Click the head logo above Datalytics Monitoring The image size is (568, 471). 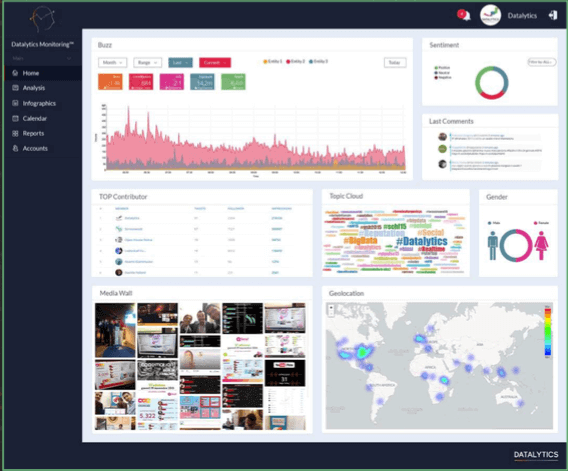pos(43,19)
